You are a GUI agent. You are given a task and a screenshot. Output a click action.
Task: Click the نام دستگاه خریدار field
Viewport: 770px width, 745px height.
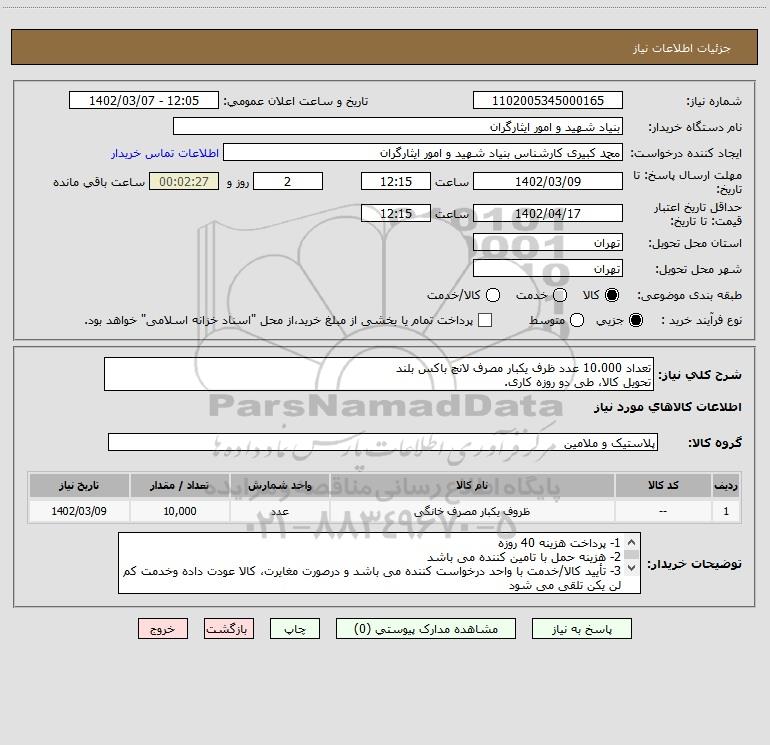(398, 126)
